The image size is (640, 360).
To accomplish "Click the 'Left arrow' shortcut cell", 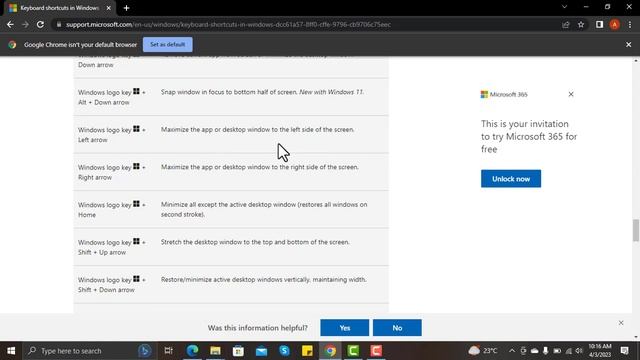I will tap(112, 135).
